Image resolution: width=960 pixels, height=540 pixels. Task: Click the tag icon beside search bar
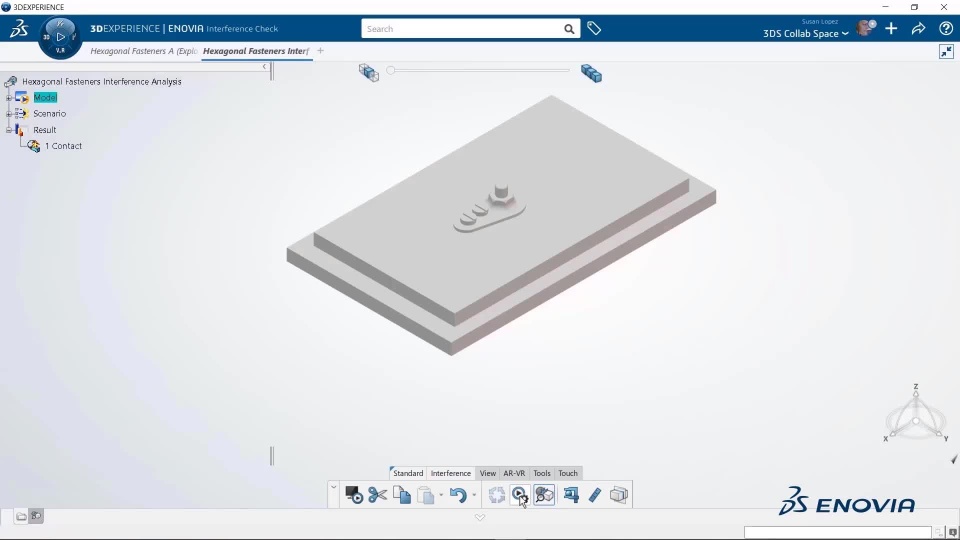[x=594, y=28]
